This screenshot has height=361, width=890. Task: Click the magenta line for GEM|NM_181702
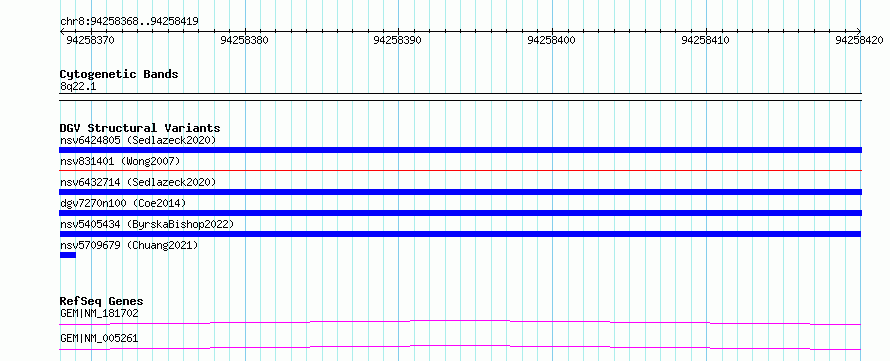tap(460, 322)
